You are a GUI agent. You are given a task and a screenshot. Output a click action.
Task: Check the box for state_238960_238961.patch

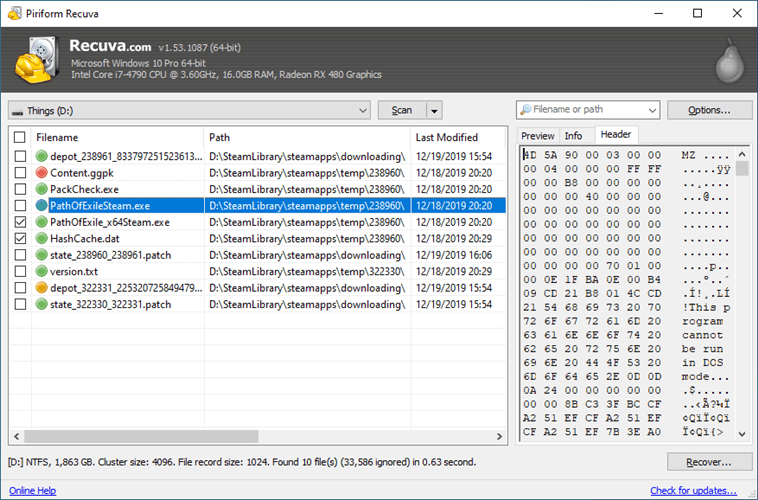20,255
